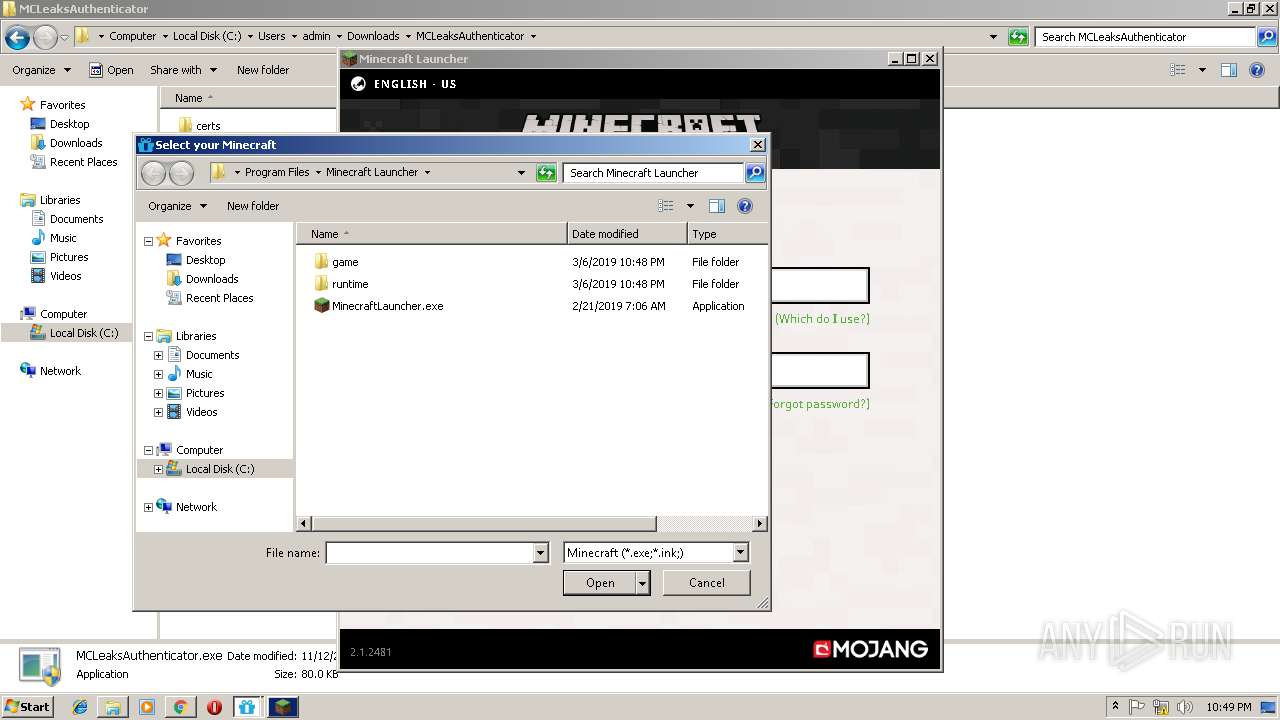Change view using the dialog views icon

click(666, 206)
